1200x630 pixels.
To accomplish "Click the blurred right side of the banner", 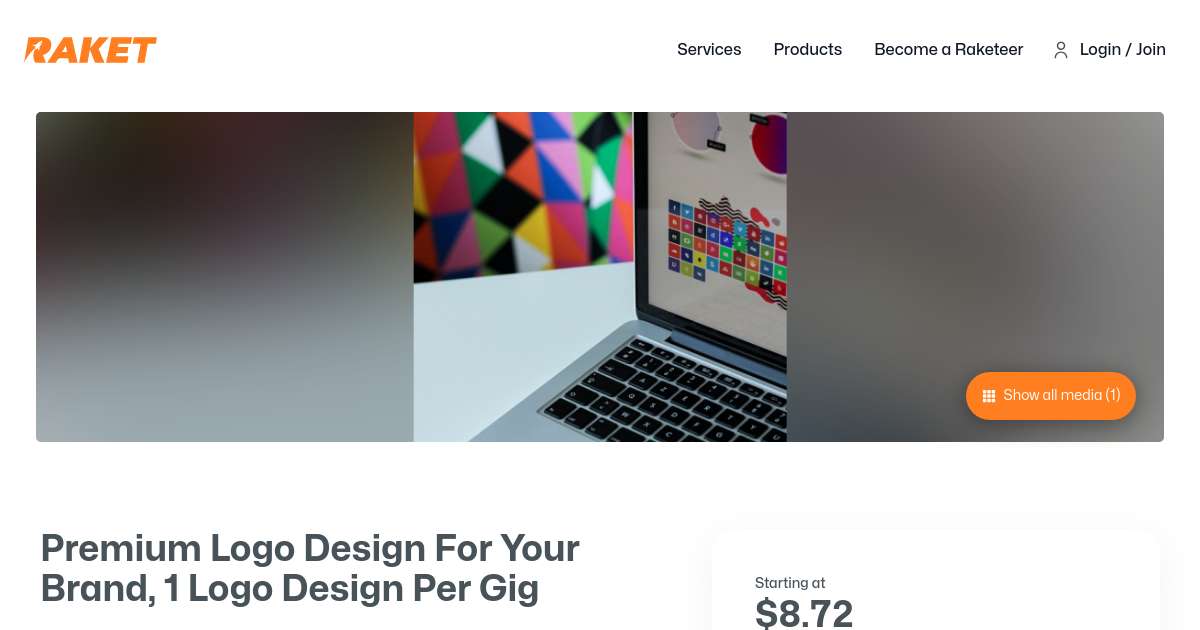I will coord(975,250).
